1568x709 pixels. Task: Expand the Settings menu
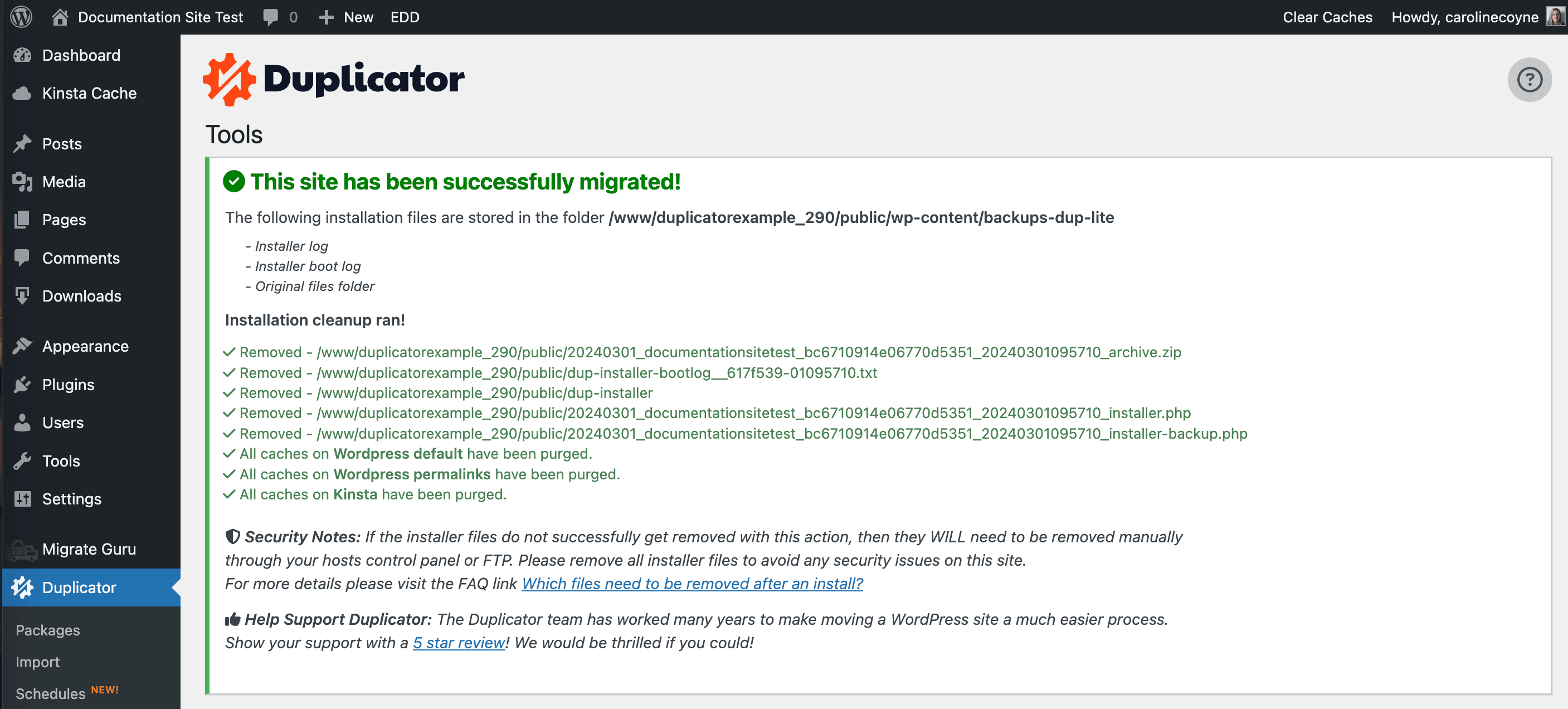point(72,499)
